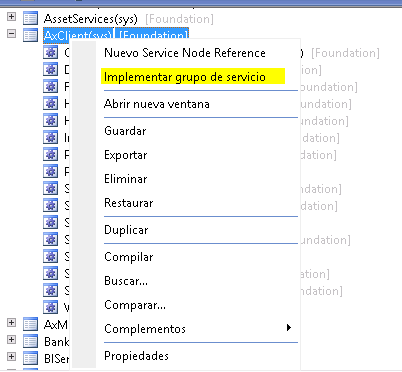
Task: Collapse the AxClient tree node
Action: click(x=11, y=33)
